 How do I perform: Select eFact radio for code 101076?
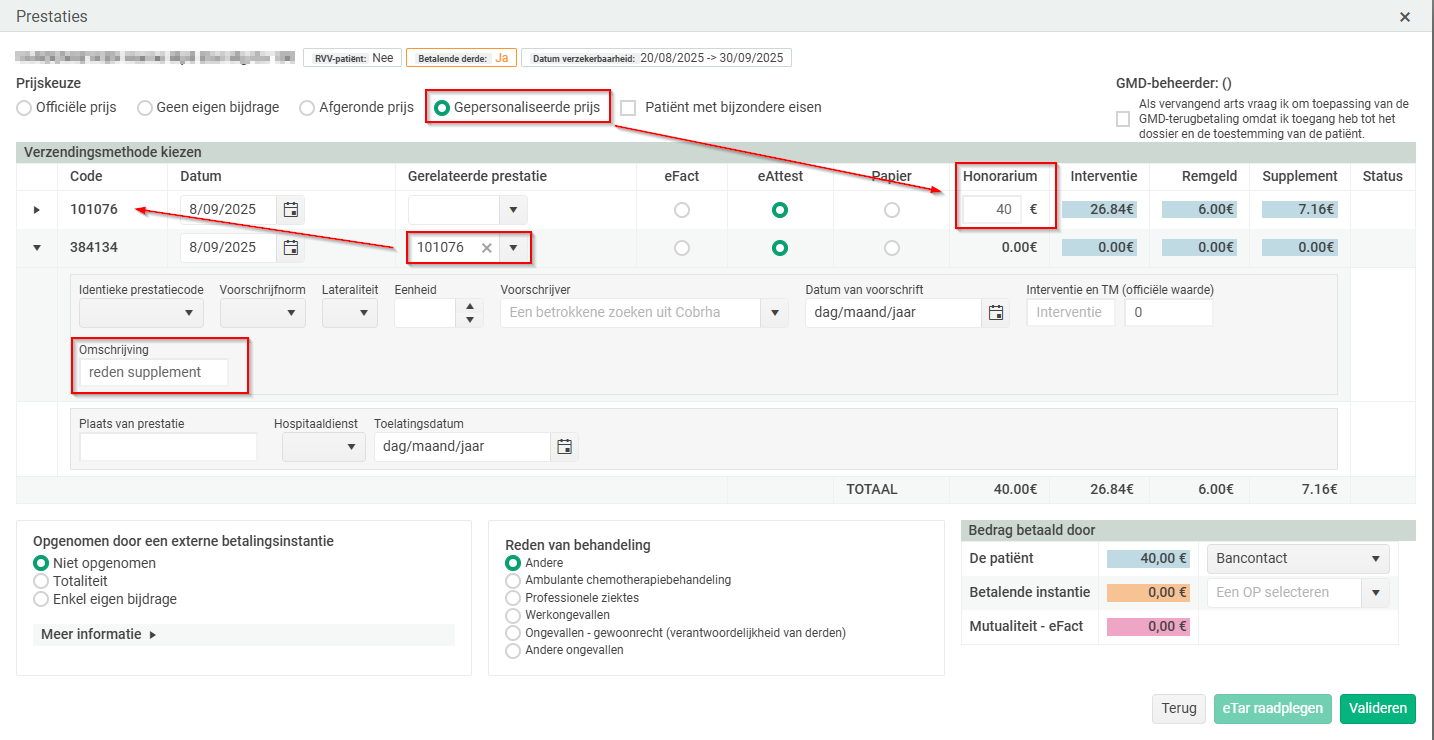tap(682, 210)
